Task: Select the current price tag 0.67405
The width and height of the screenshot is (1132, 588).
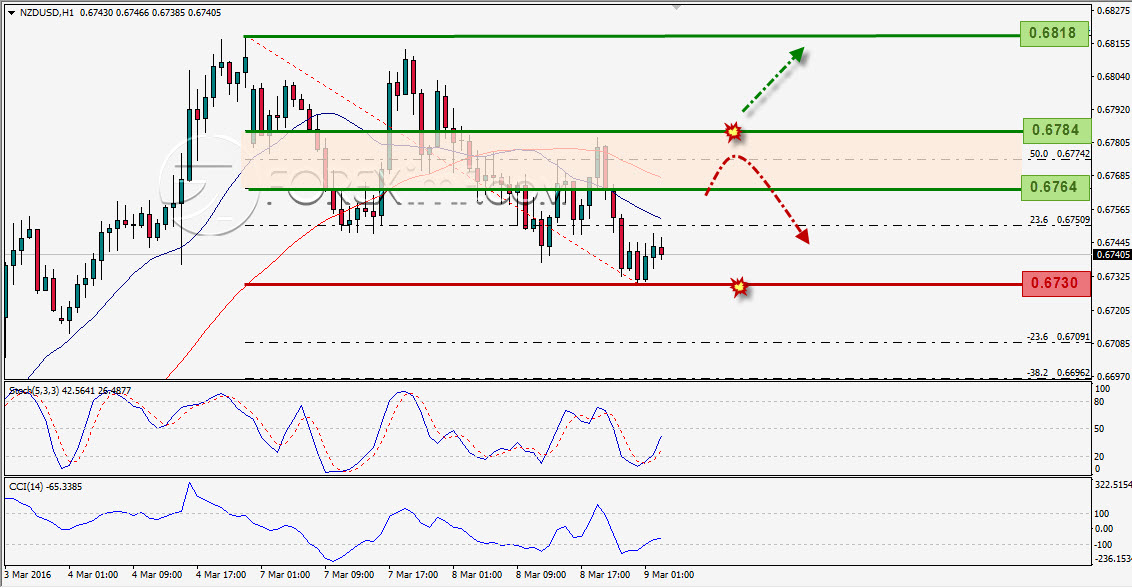Action: tap(1113, 255)
